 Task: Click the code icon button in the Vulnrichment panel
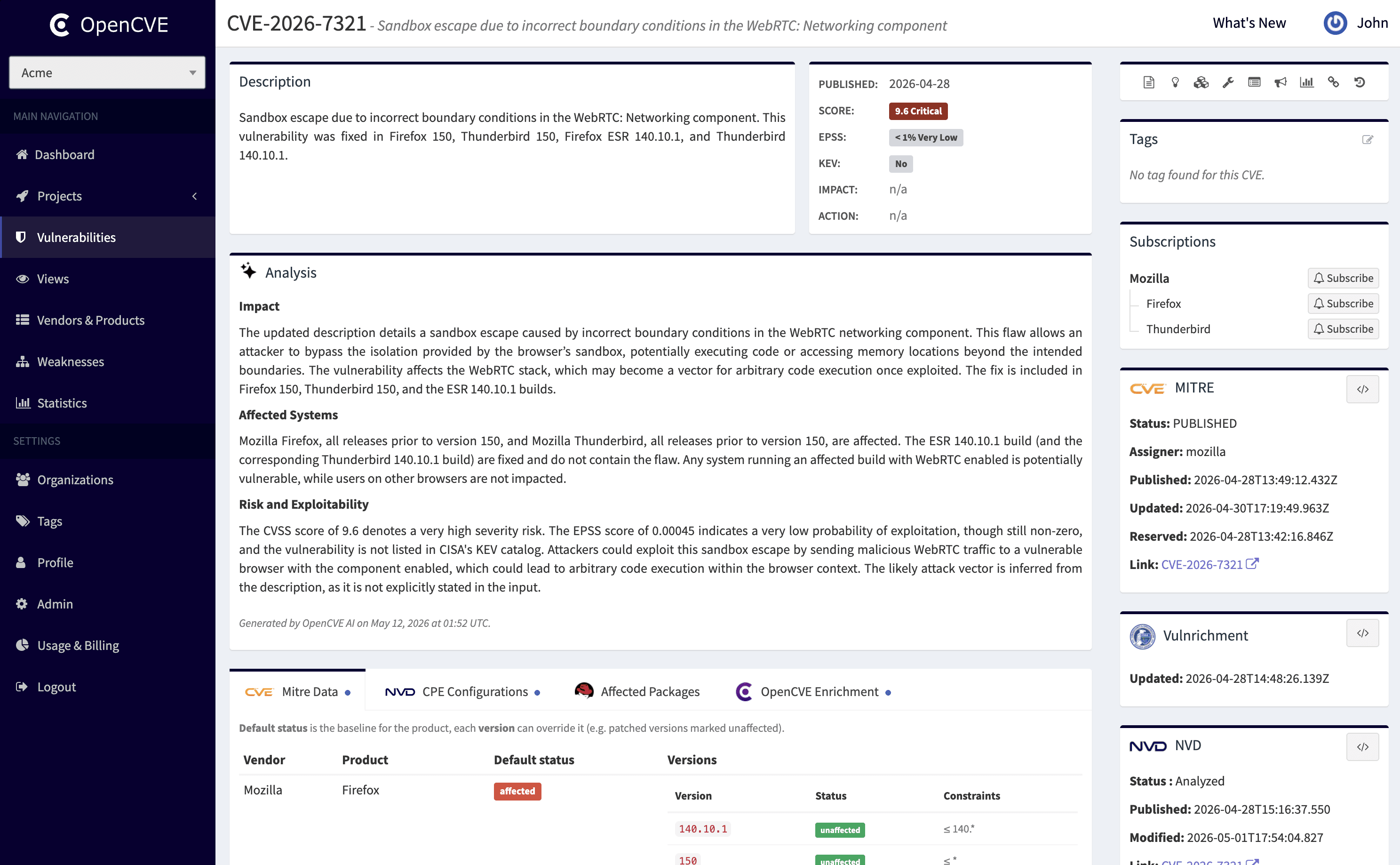(1362, 633)
